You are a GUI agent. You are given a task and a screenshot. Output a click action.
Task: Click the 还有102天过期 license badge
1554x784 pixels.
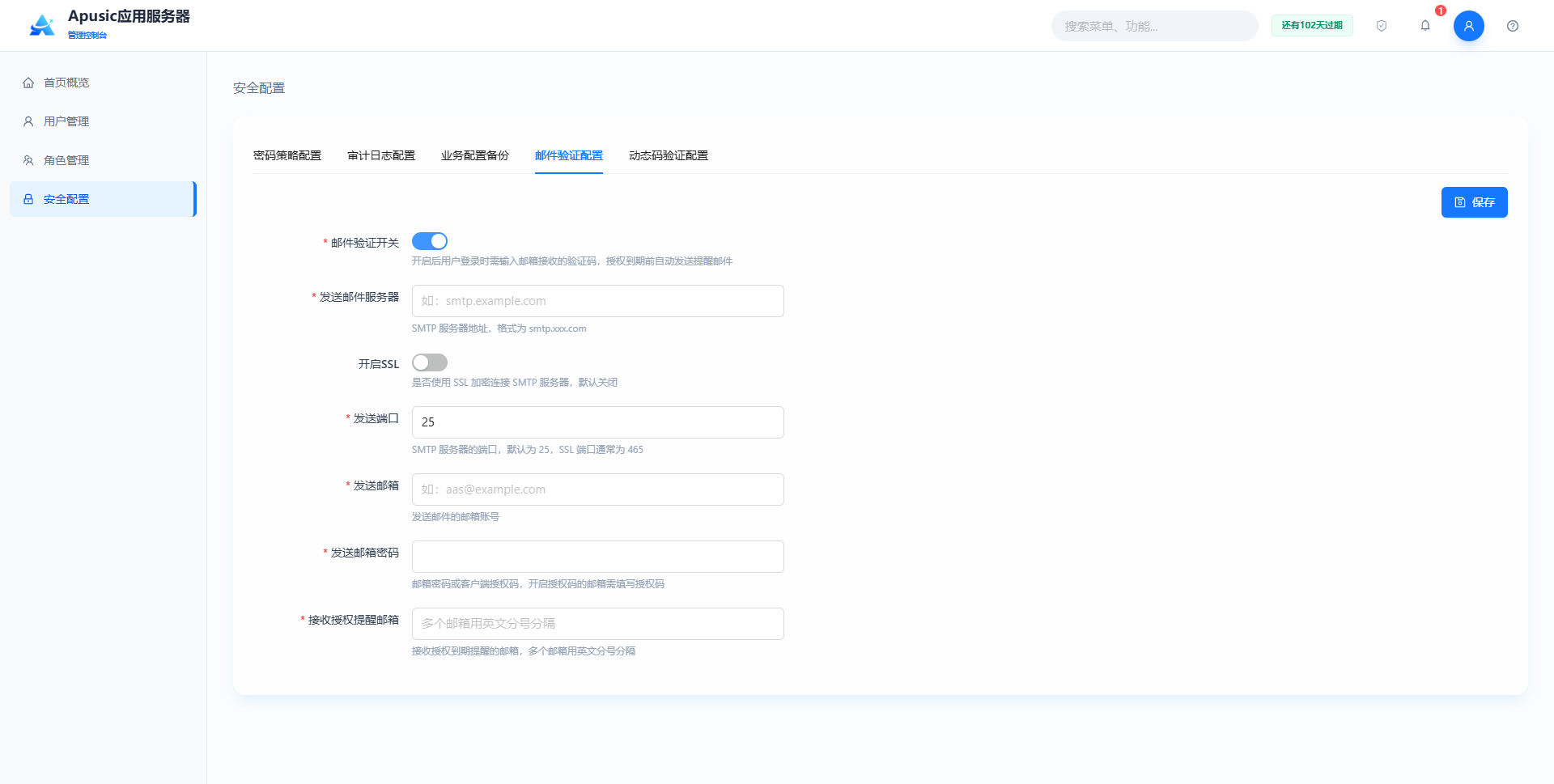(1312, 26)
